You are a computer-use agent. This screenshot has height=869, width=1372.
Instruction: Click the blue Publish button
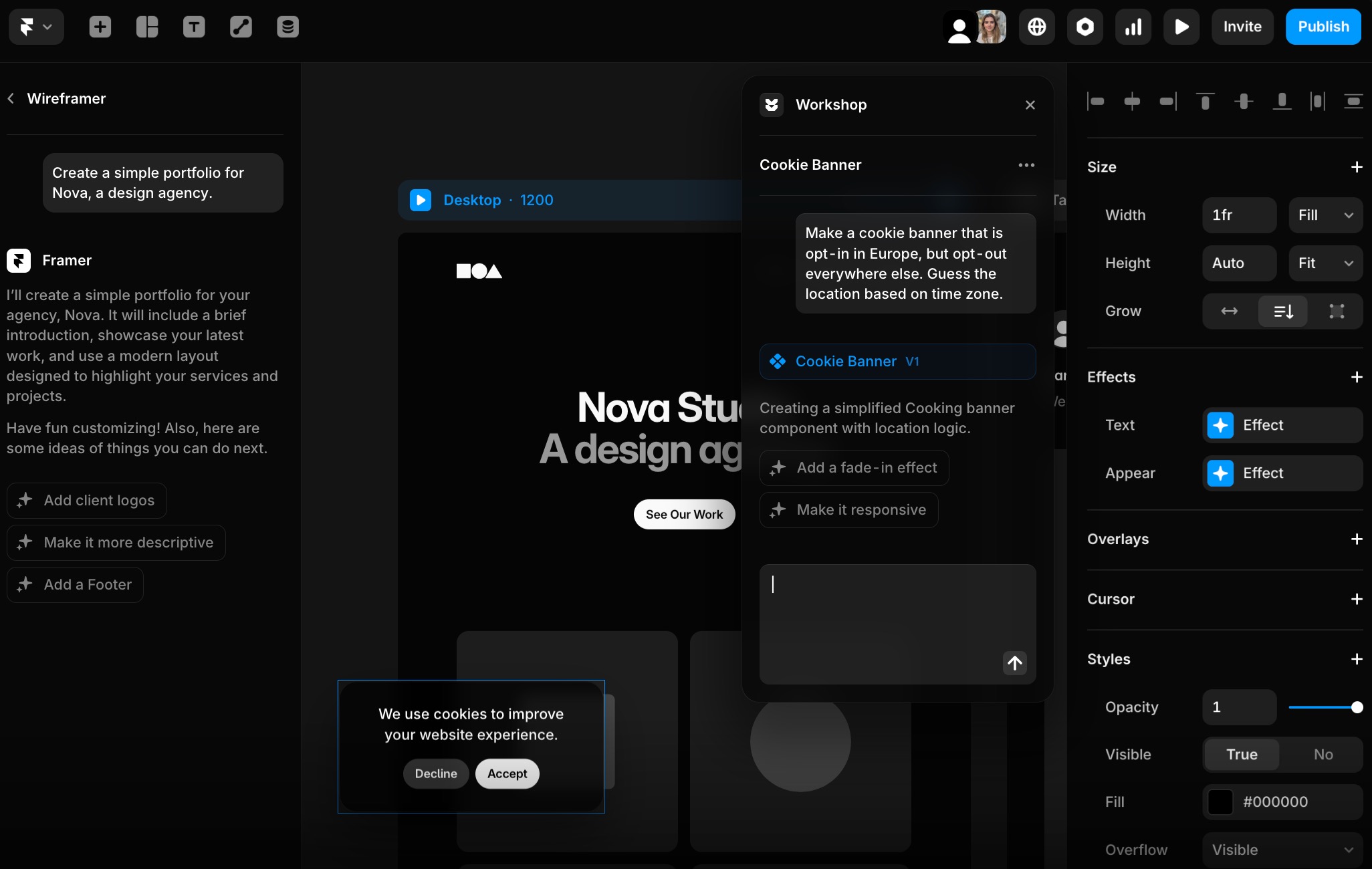point(1323,27)
